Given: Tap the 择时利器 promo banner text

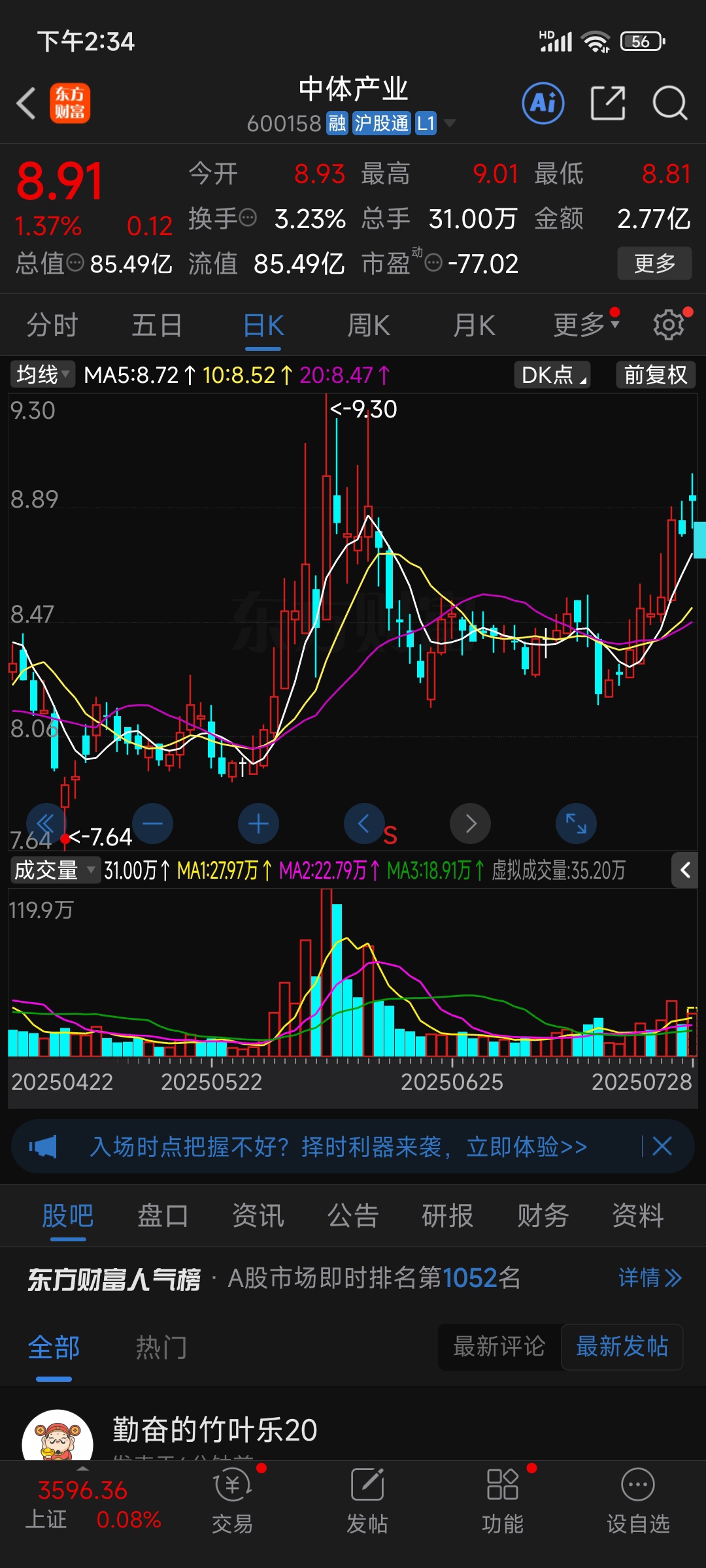Looking at the screenshot, I should click(x=339, y=1146).
